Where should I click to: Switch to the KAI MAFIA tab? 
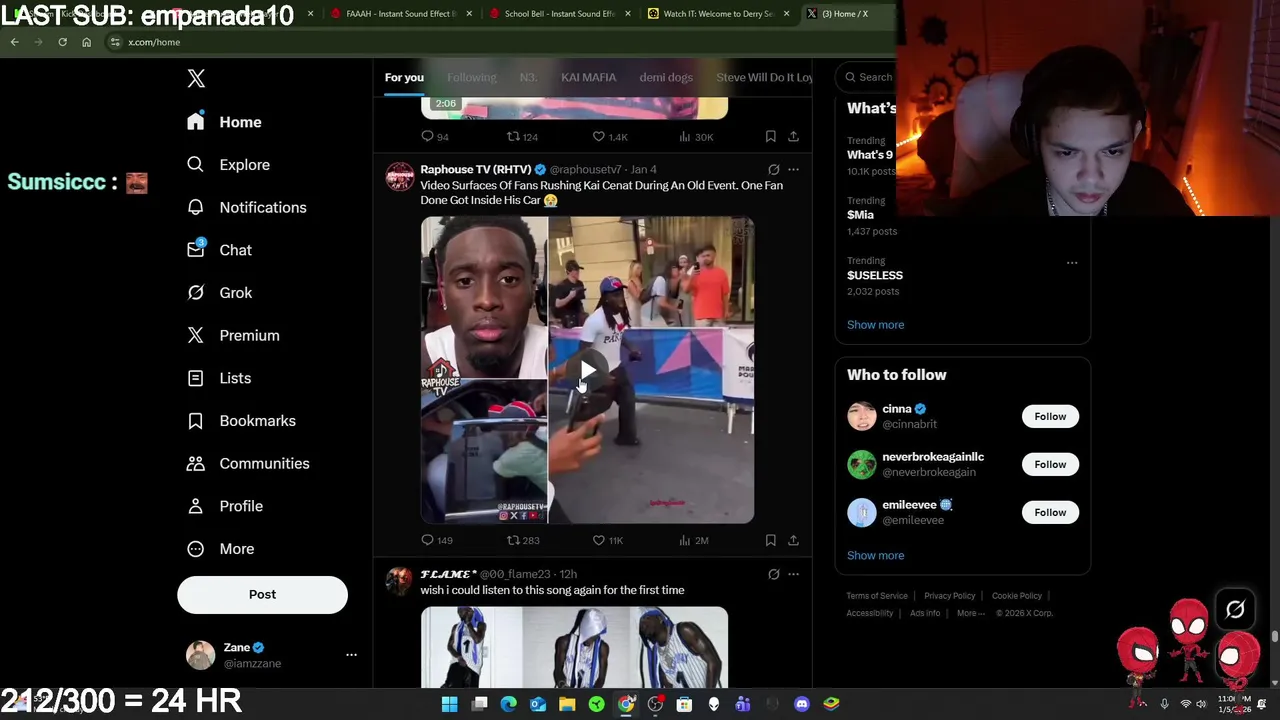coord(588,78)
